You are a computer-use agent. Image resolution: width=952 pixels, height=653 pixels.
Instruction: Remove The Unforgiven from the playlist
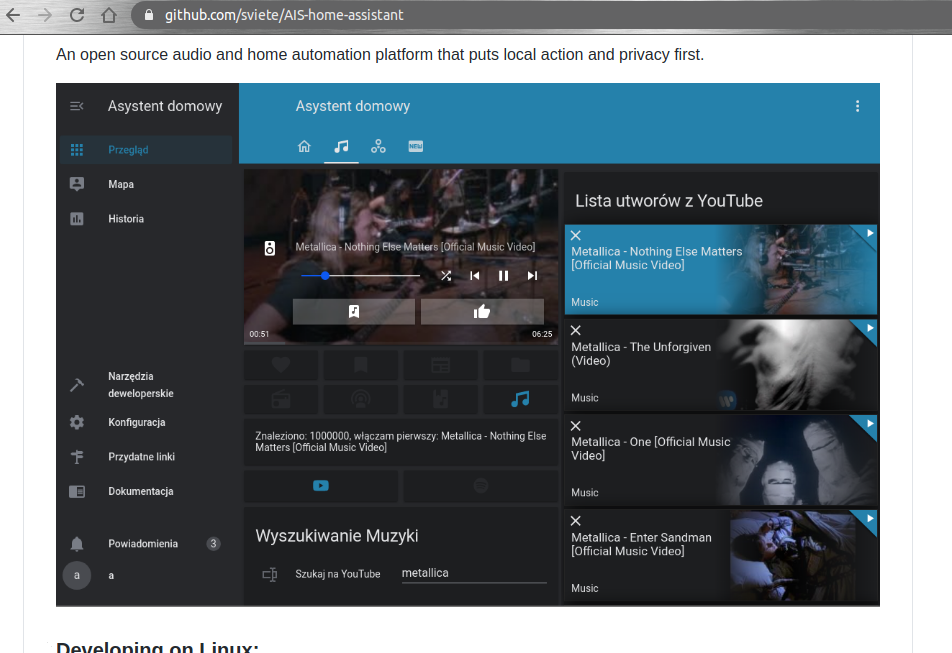coord(576,330)
